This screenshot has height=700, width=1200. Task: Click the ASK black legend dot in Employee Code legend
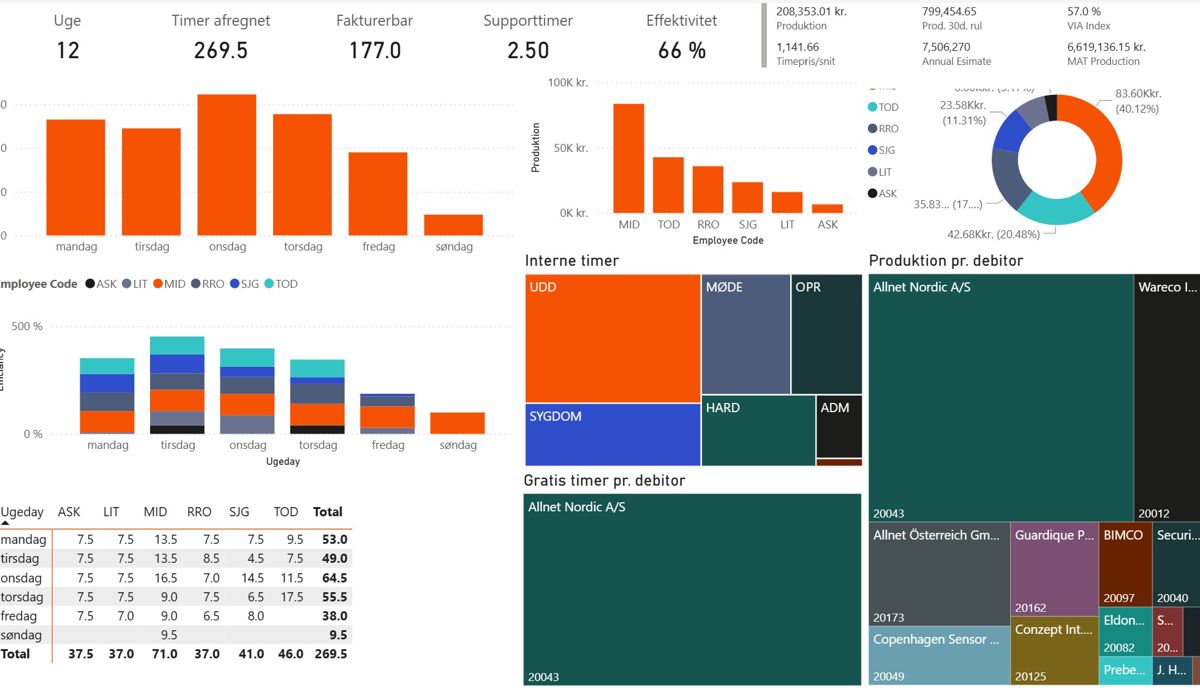click(90, 284)
